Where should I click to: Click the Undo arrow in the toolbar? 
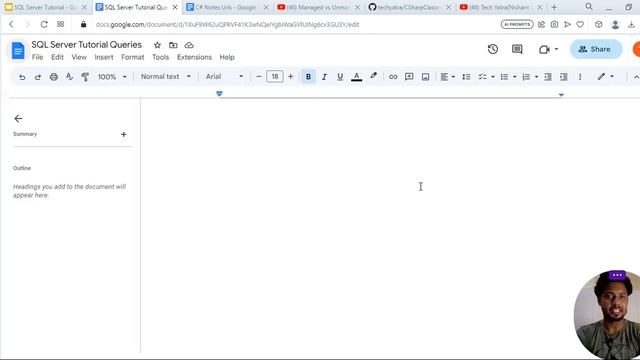click(x=22, y=77)
